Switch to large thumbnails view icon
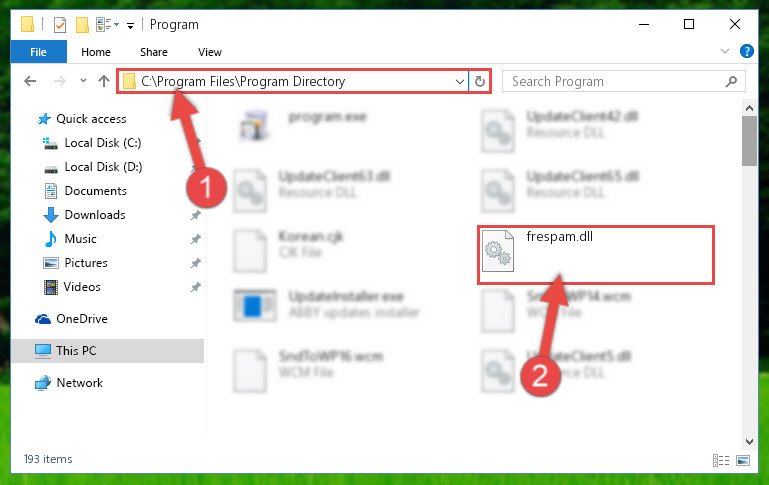Screen dimensions: 769x485 [743, 460]
